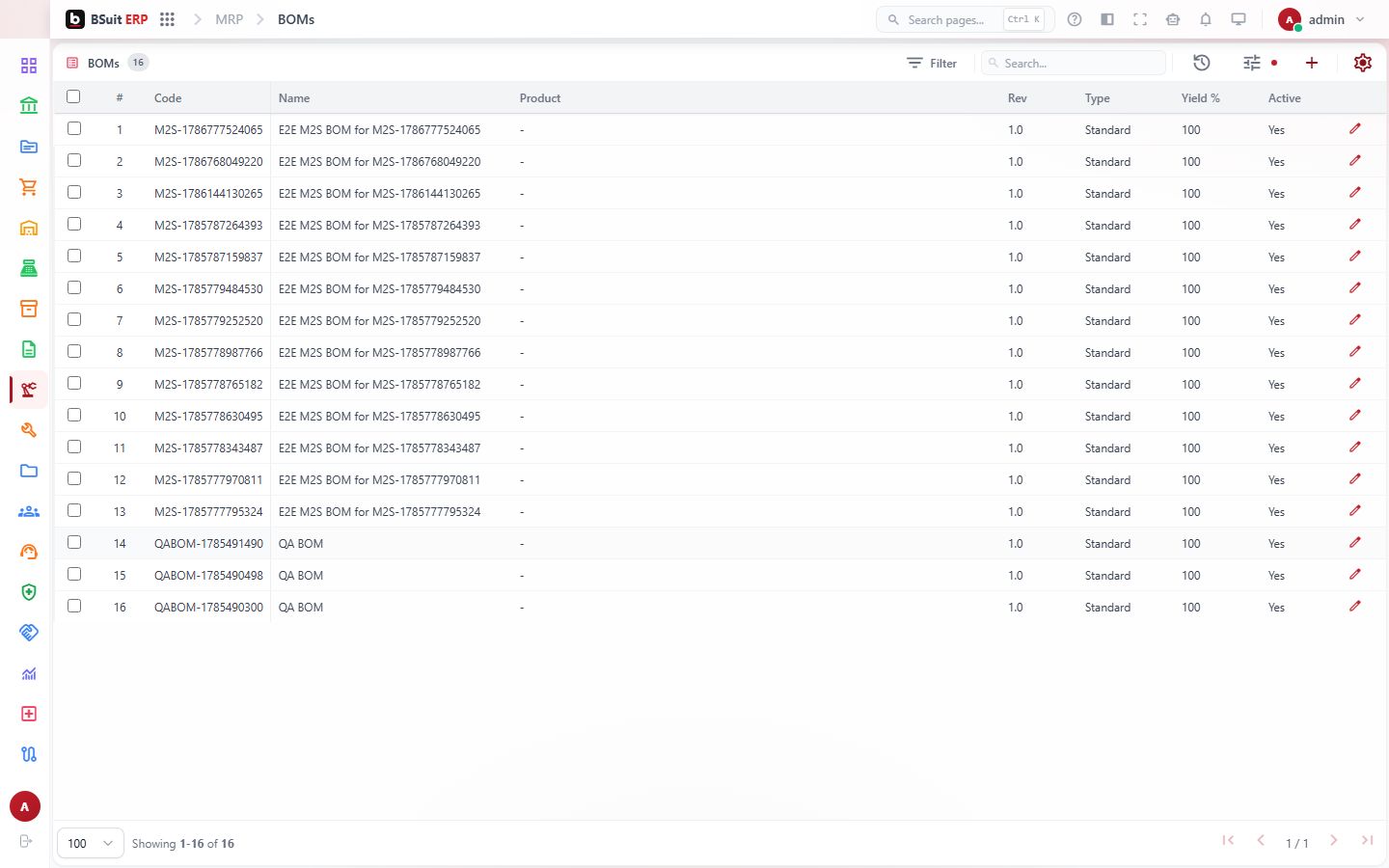Check the QABOM-1785491490 row checkbox
Image resolution: width=1389 pixels, height=868 pixels.
(74, 542)
